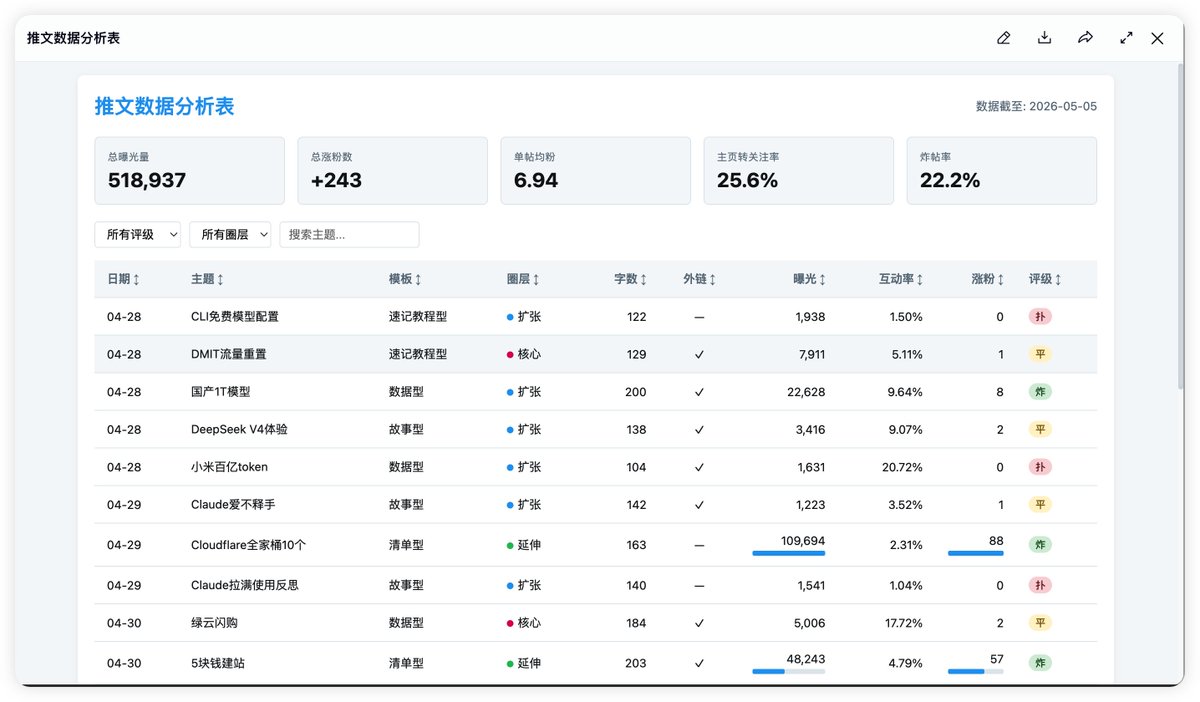Click 扑 rating badge in 小米百亿token row
This screenshot has height=702, width=1200.
pos(1040,467)
